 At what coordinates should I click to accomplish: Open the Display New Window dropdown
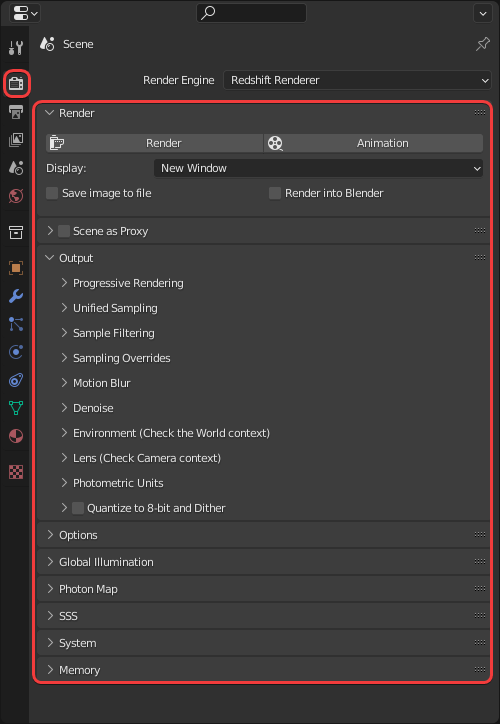(x=319, y=168)
